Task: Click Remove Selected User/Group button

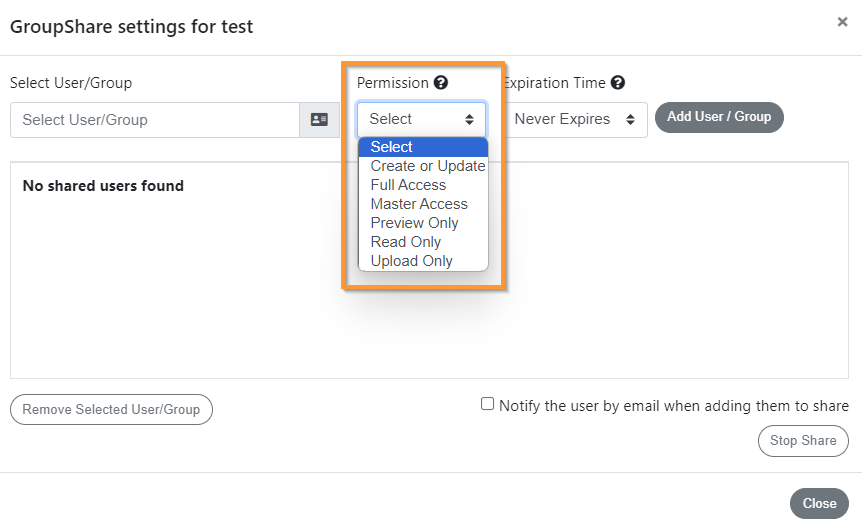Action: point(111,410)
